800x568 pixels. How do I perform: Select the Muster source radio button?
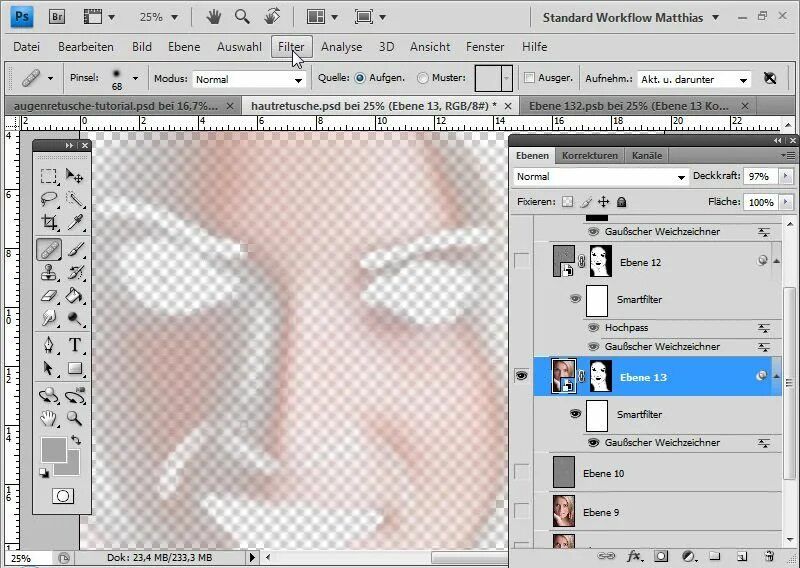click(422, 78)
